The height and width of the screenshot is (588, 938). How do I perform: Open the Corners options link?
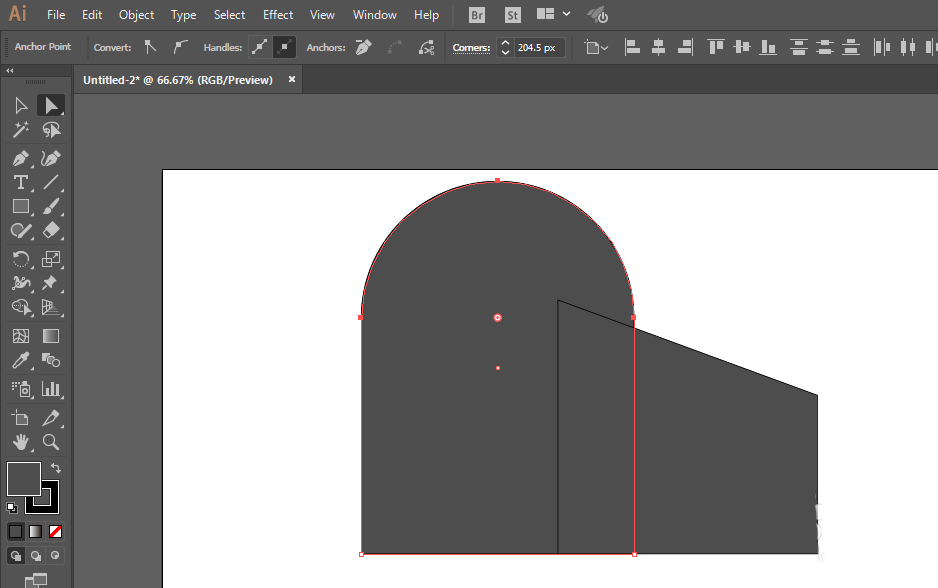[x=471, y=47]
